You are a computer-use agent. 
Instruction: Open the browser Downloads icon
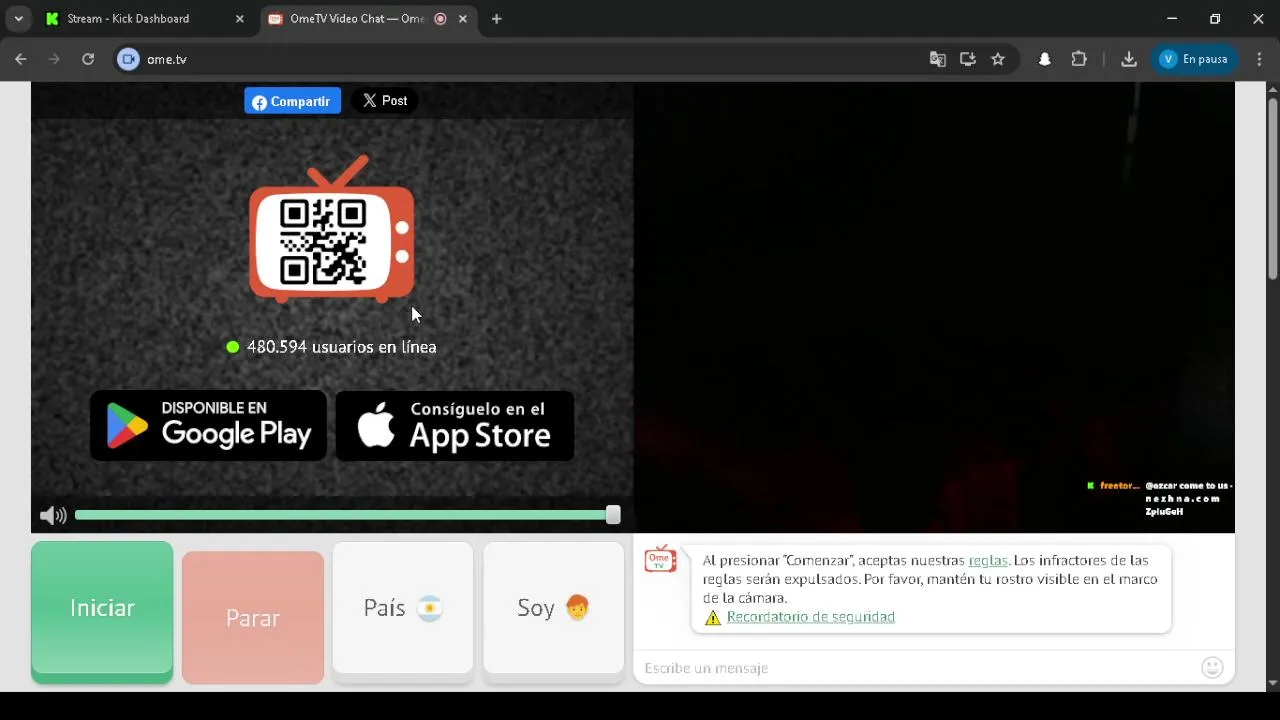[1129, 59]
